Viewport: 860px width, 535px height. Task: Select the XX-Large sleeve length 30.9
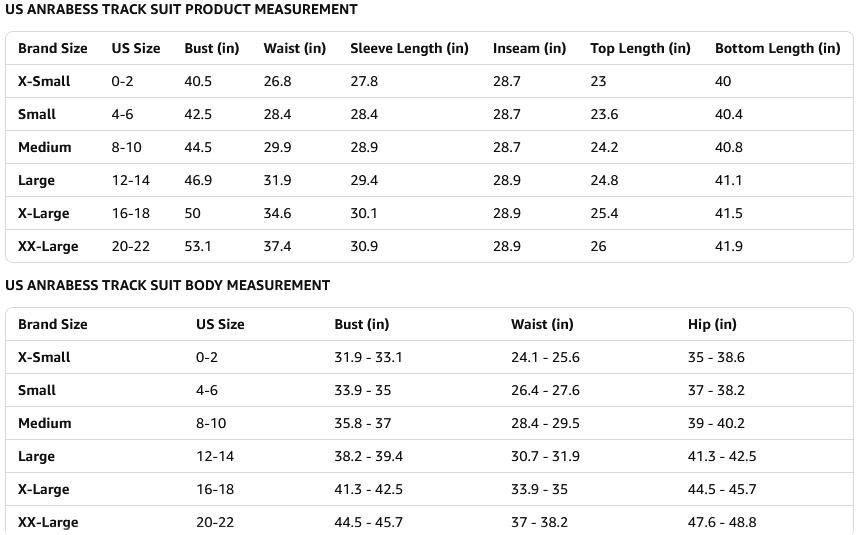(364, 247)
